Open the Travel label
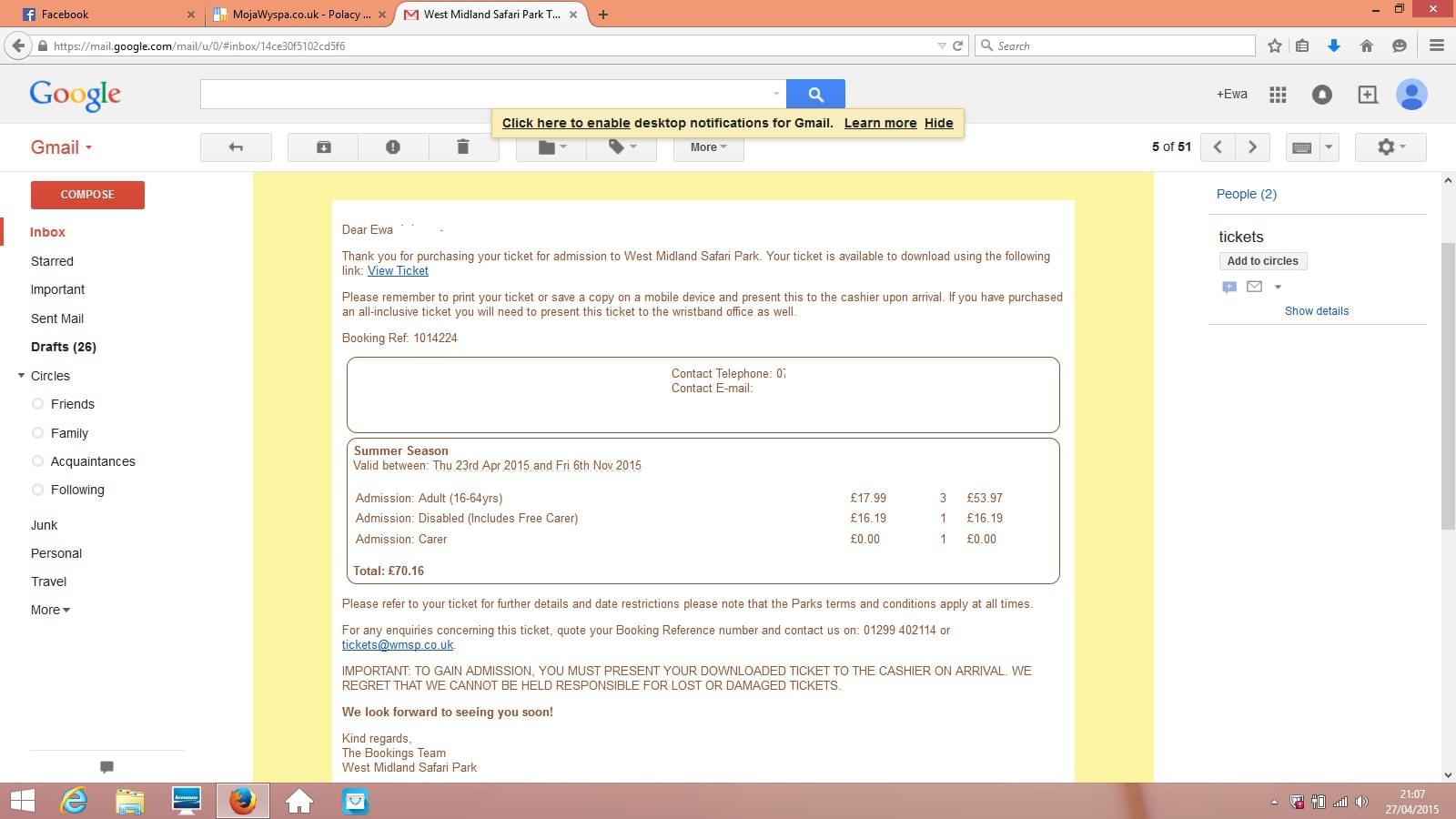 48,581
